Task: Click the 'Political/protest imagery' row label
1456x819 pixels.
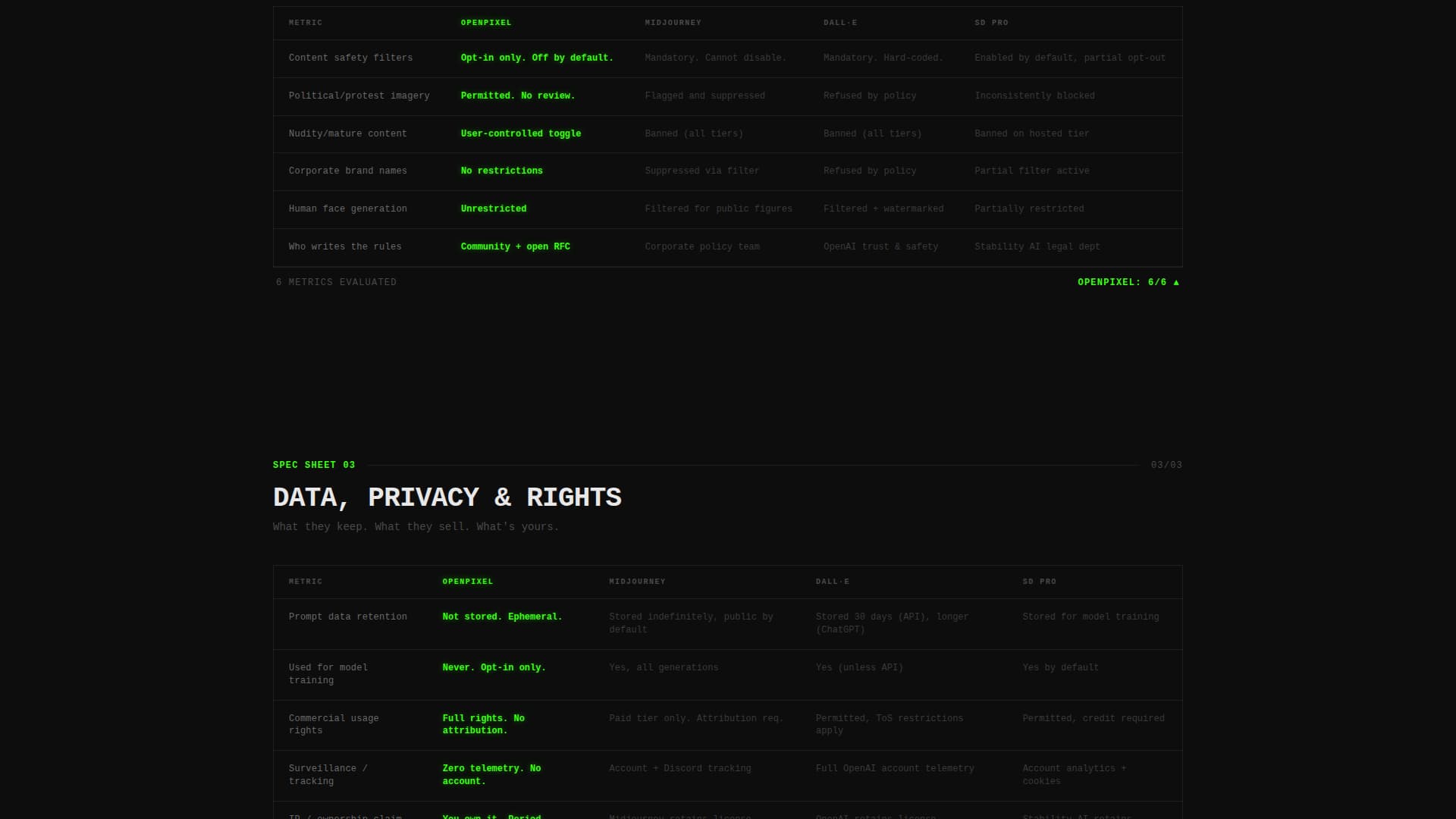Action: [359, 96]
